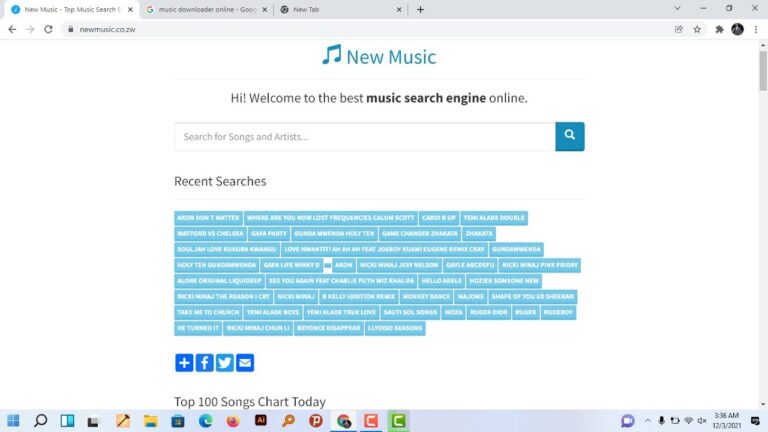Image resolution: width=768 pixels, height=432 pixels.
Task: Launch Firefox from taskbar
Action: [233, 421]
